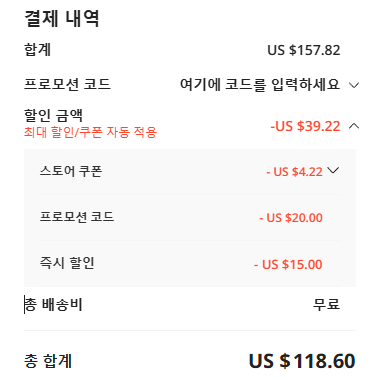The height and width of the screenshot is (379, 379).
Task: Expand the 스토어 쿠폰 chevron
Action: tap(333, 171)
